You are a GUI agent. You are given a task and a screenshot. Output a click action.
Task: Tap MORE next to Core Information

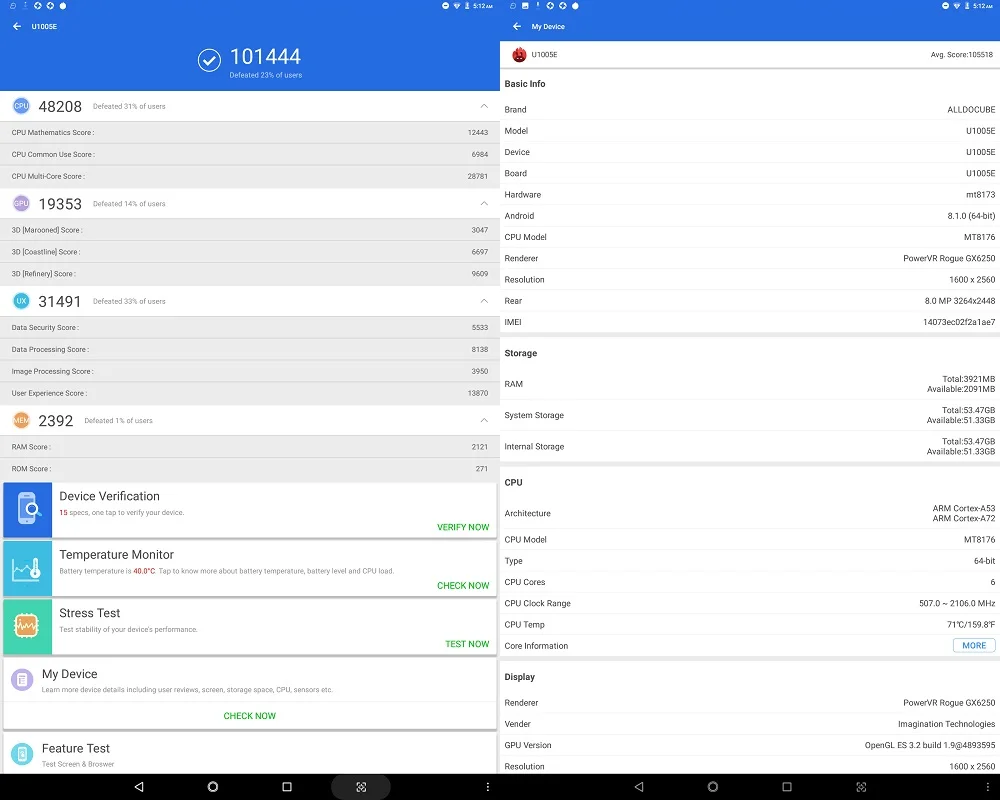pos(974,646)
